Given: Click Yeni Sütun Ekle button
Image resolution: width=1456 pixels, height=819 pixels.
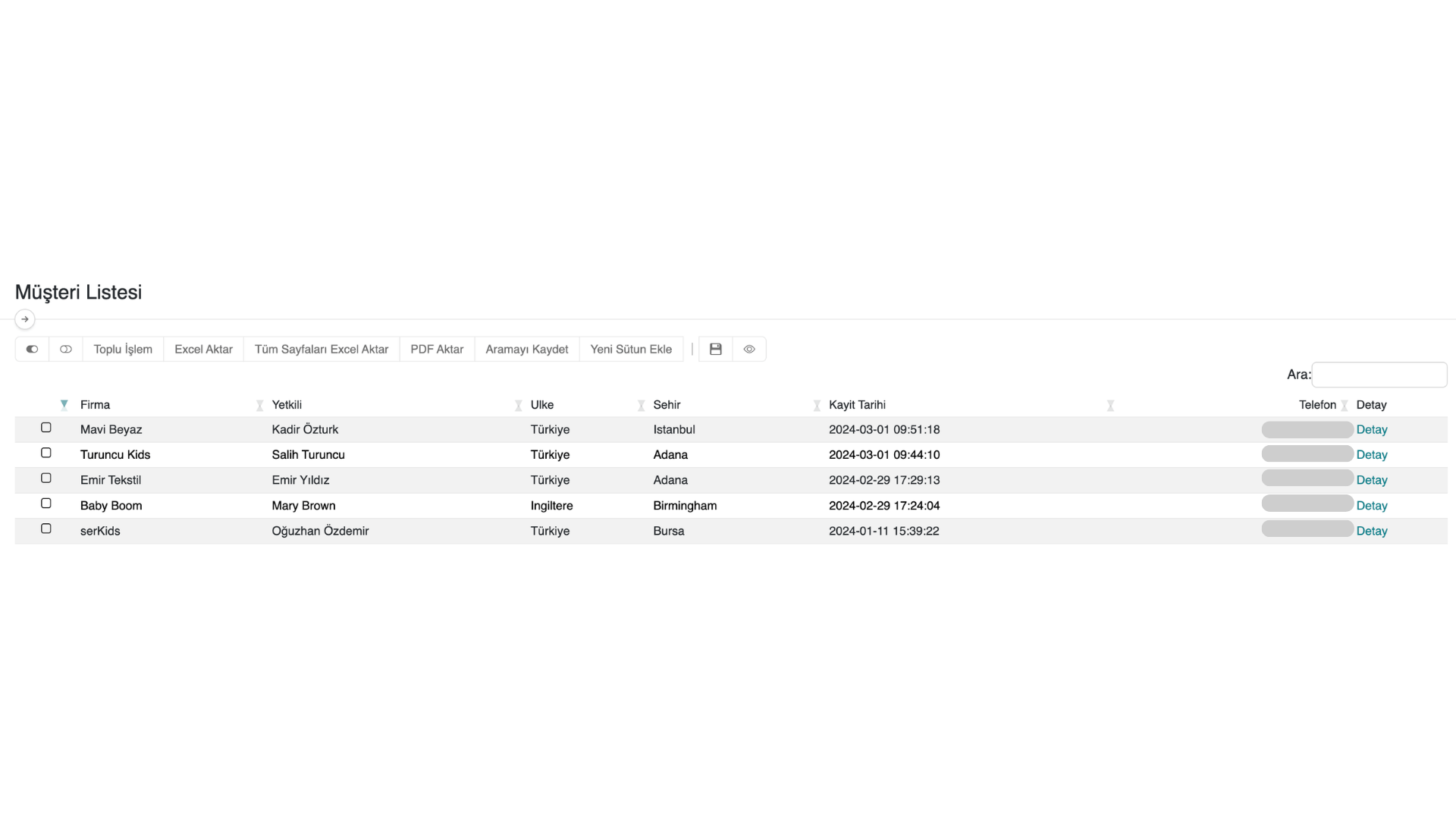Looking at the screenshot, I should pyautogui.click(x=631, y=349).
